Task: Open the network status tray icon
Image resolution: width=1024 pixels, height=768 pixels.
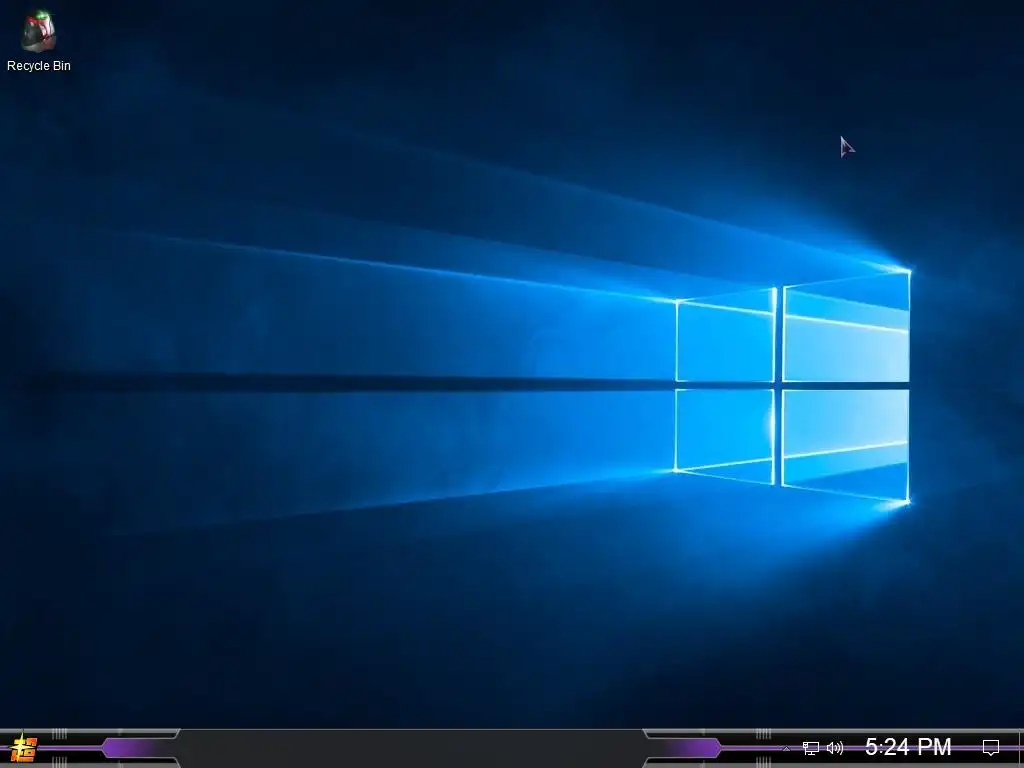Action: pyautogui.click(x=811, y=748)
